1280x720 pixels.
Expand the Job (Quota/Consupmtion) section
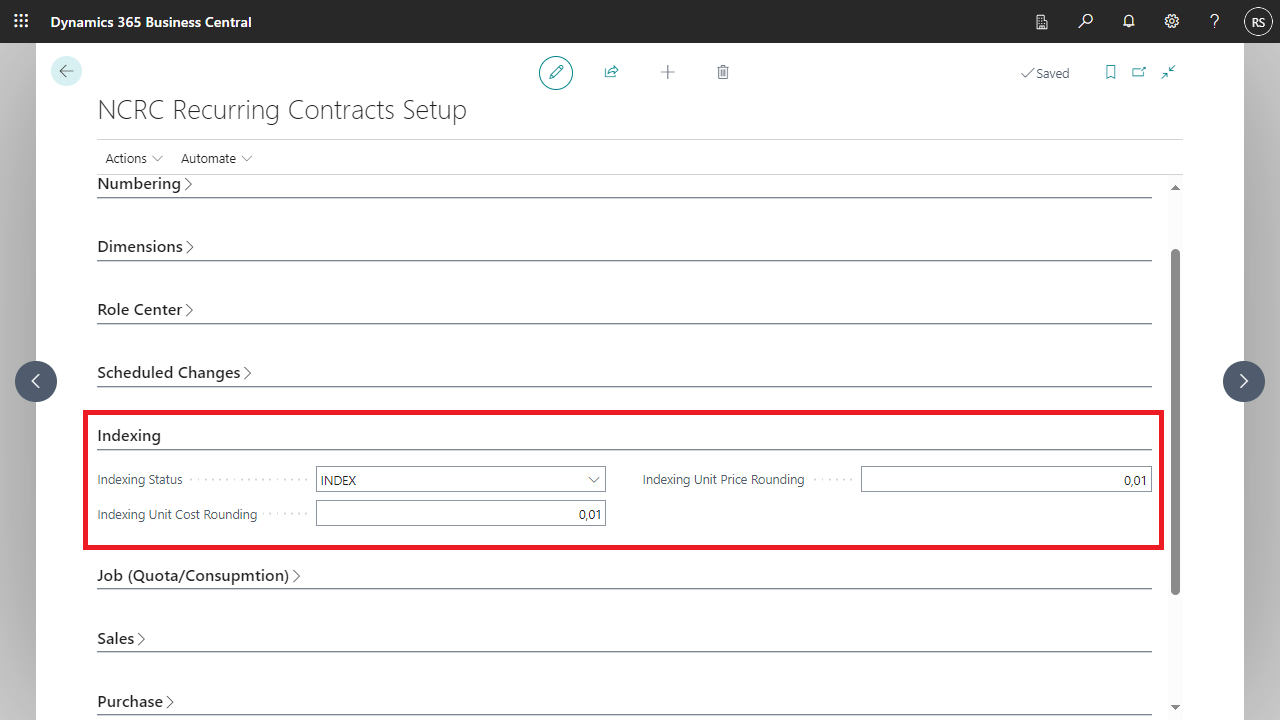tap(198, 576)
